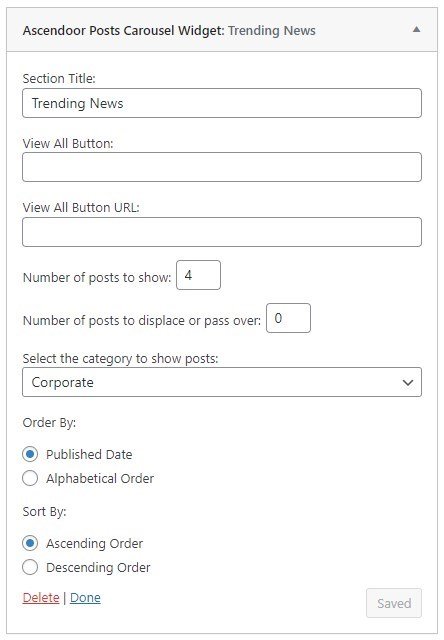
Task: Click the Ascendoor Posts Carousel Widget header title
Action: click(x=169, y=31)
